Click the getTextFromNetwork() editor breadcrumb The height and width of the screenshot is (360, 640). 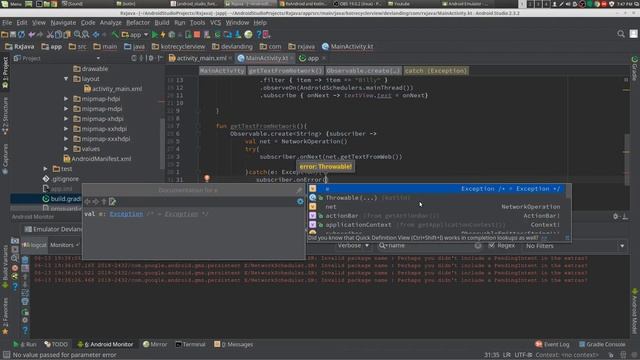tap(285, 71)
